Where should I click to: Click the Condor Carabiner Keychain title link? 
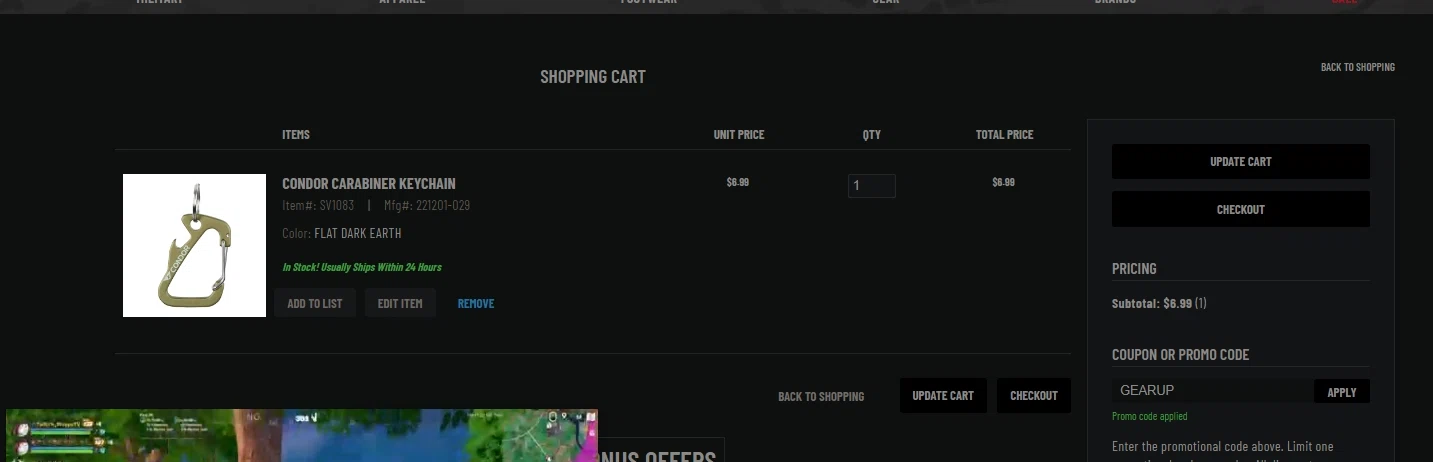(x=368, y=184)
